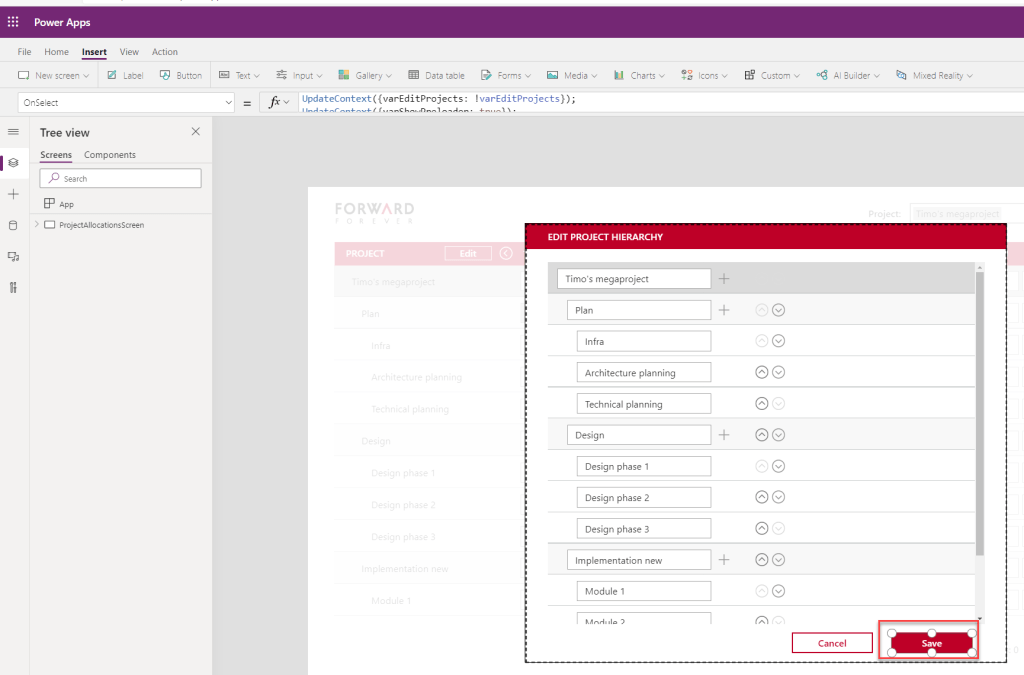1024x675 pixels.
Task: Open the New screen dropdown
Action: (54, 75)
